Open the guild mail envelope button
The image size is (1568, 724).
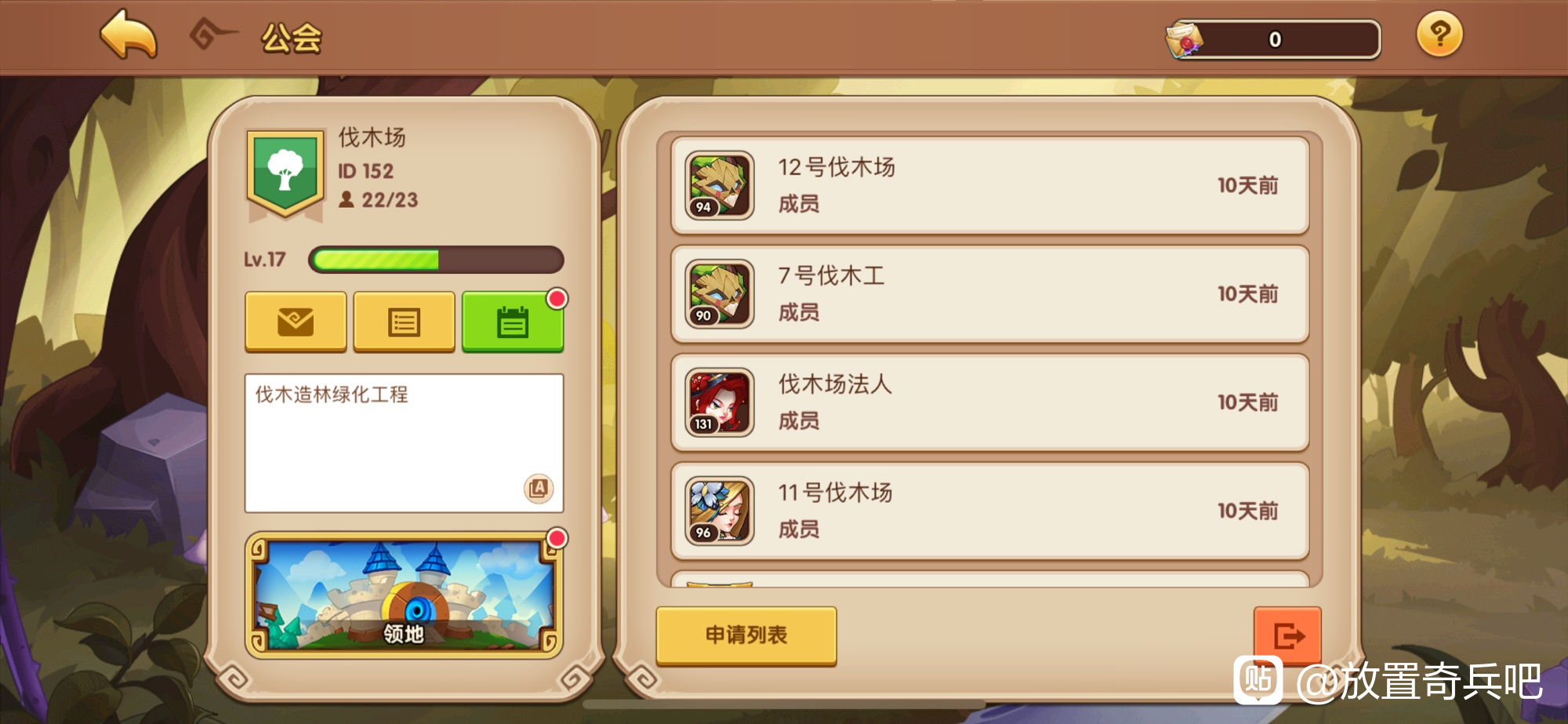point(296,322)
